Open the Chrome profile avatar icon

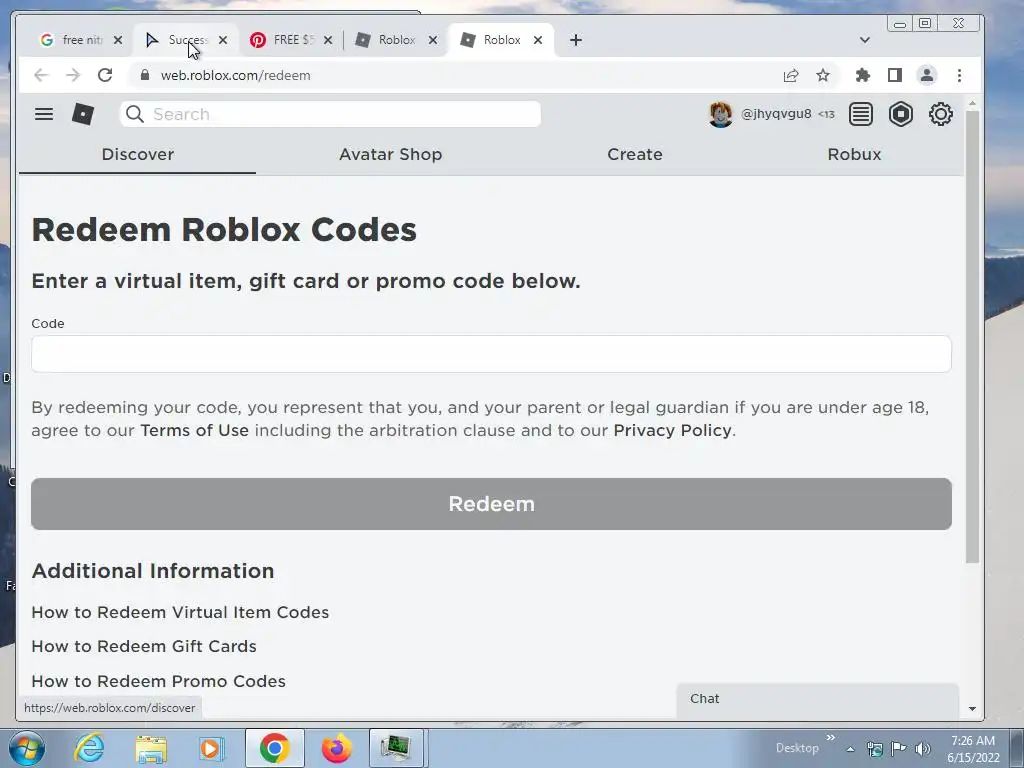pyautogui.click(x=927, y=75)
